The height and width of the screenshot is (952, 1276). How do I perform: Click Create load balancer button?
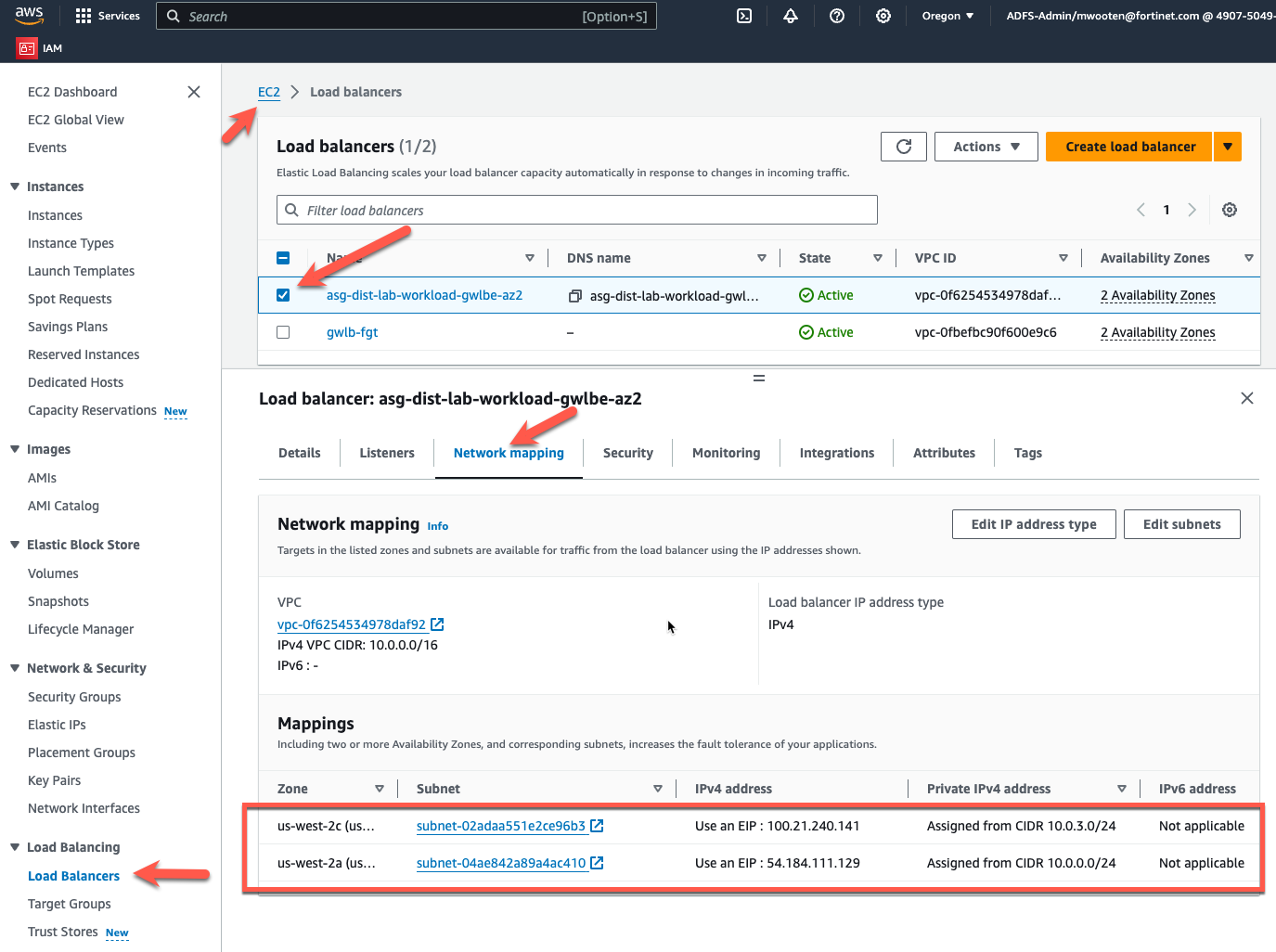pos(1129,147)
